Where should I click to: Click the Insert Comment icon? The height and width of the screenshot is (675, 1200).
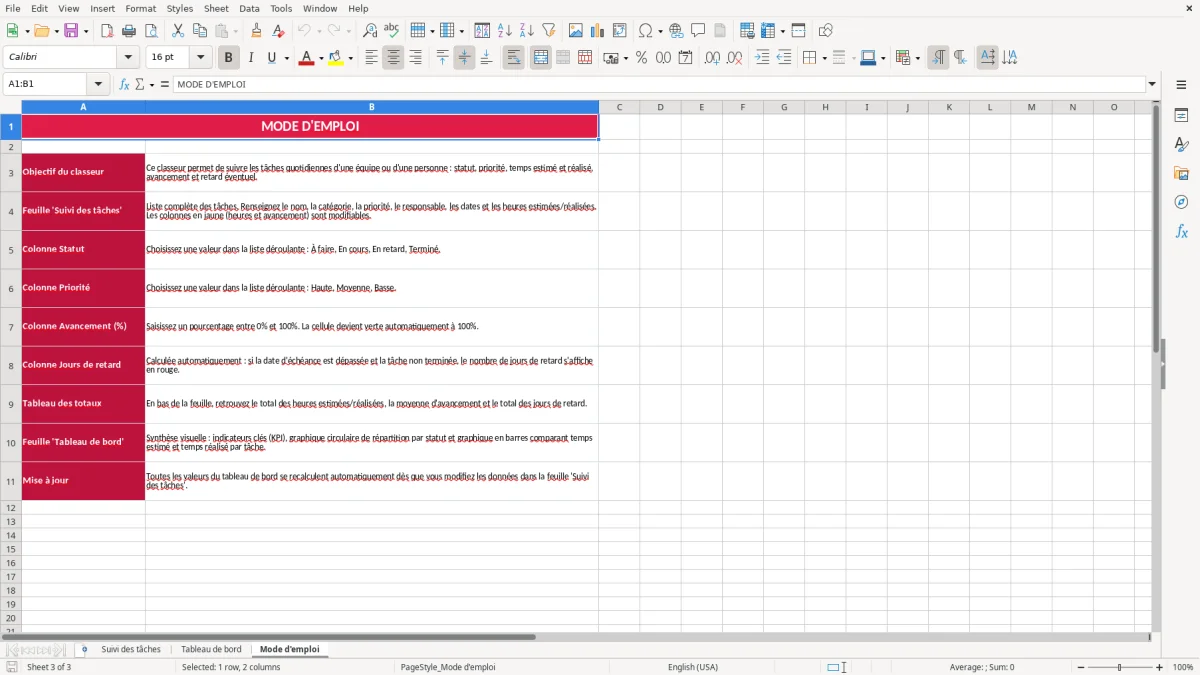pos(698,31)
